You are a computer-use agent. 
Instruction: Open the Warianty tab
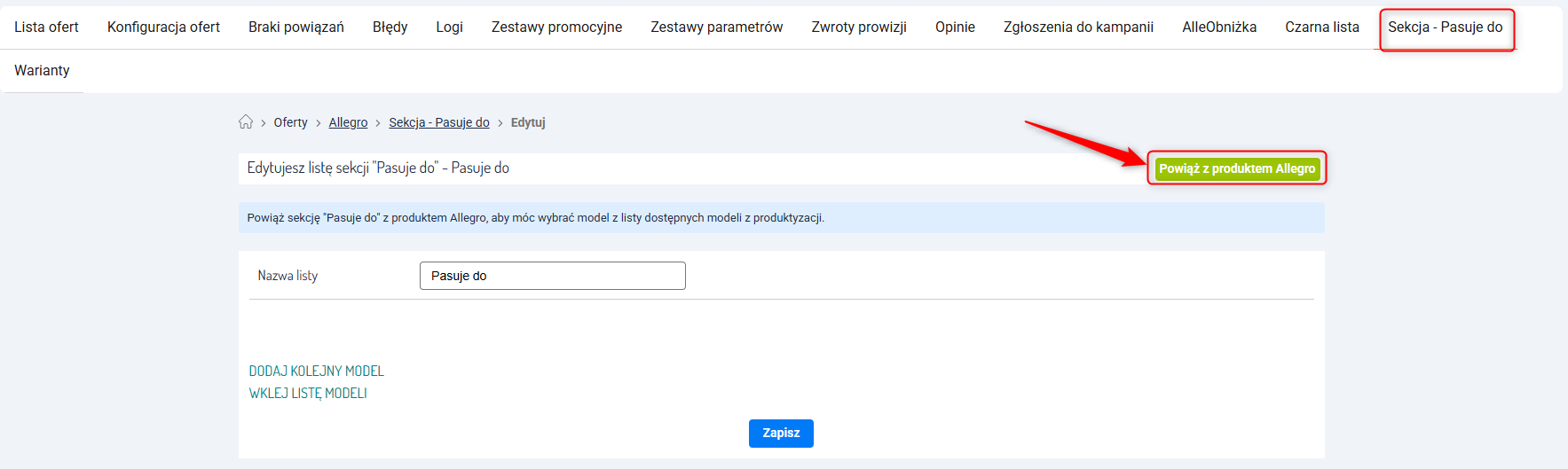point(42,71)
